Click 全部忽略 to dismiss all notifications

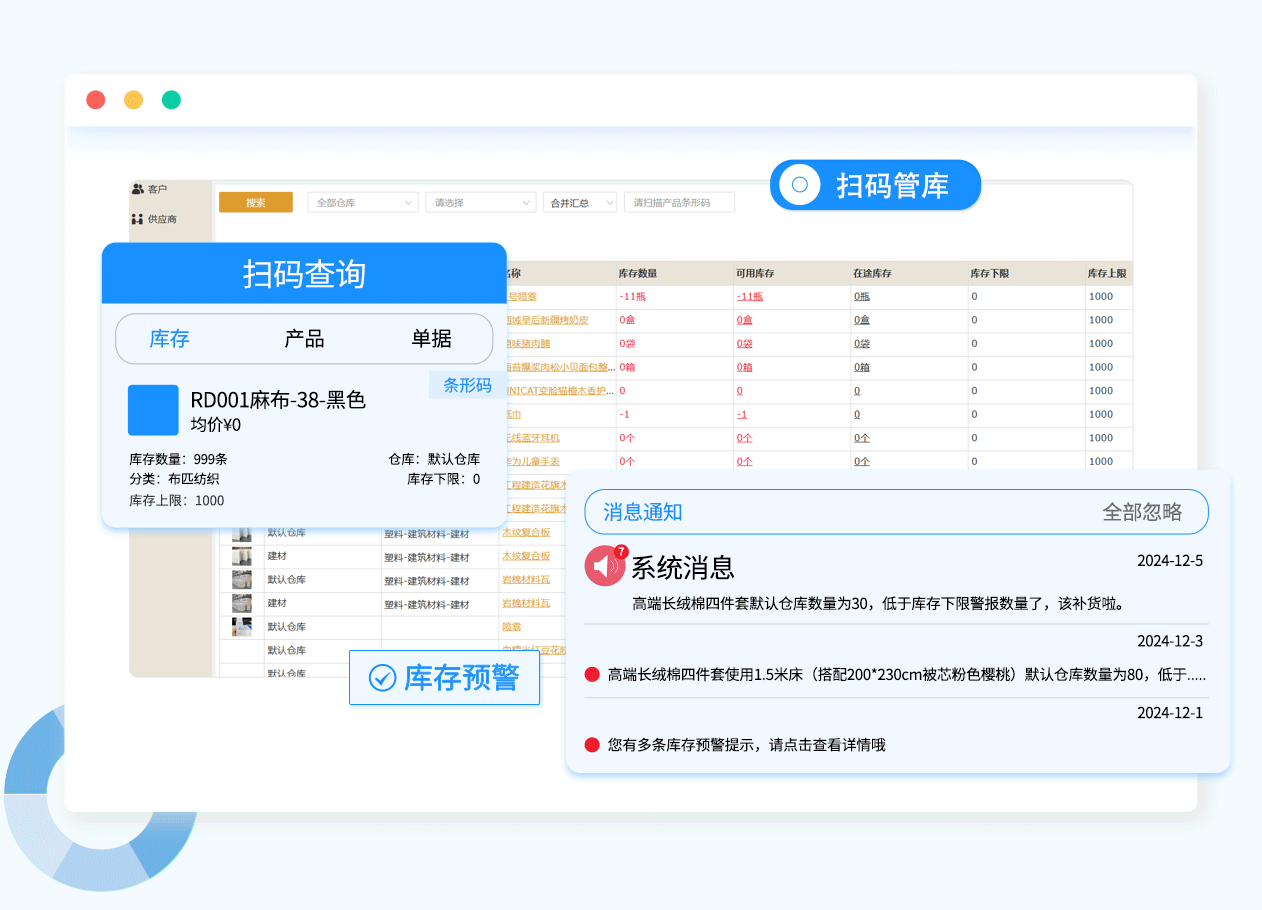click(x=1142, y=512)
